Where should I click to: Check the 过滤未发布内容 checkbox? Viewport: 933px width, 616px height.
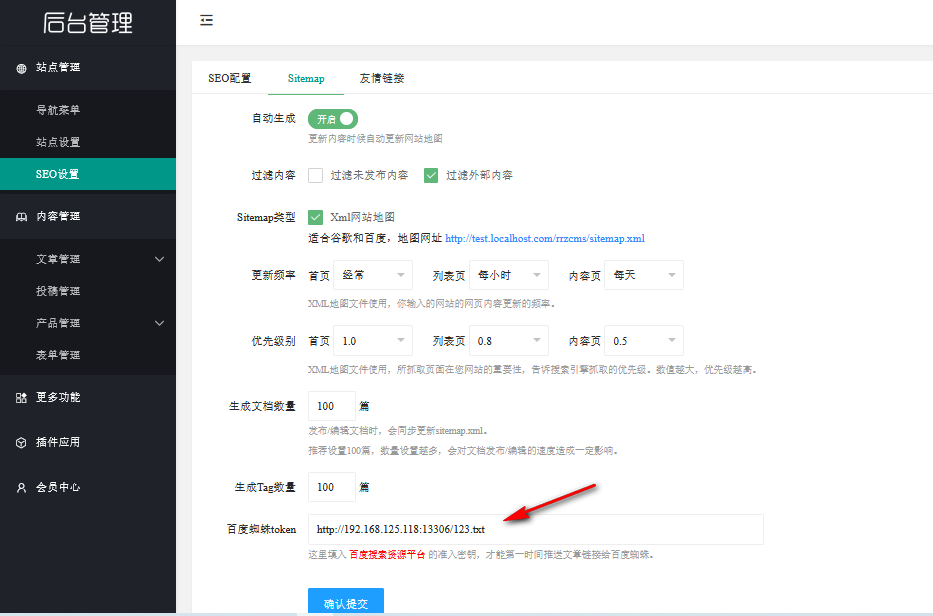(x=315, y=175)
